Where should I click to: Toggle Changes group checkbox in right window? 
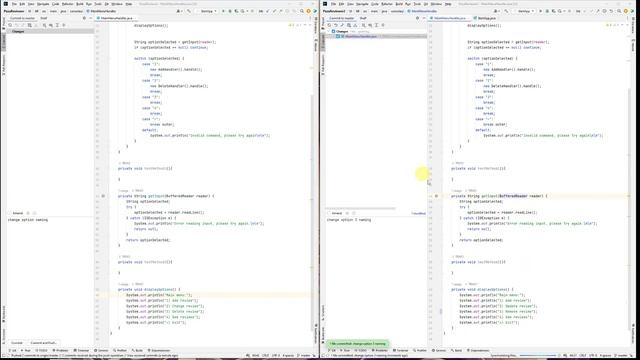(x=333, y=31)
